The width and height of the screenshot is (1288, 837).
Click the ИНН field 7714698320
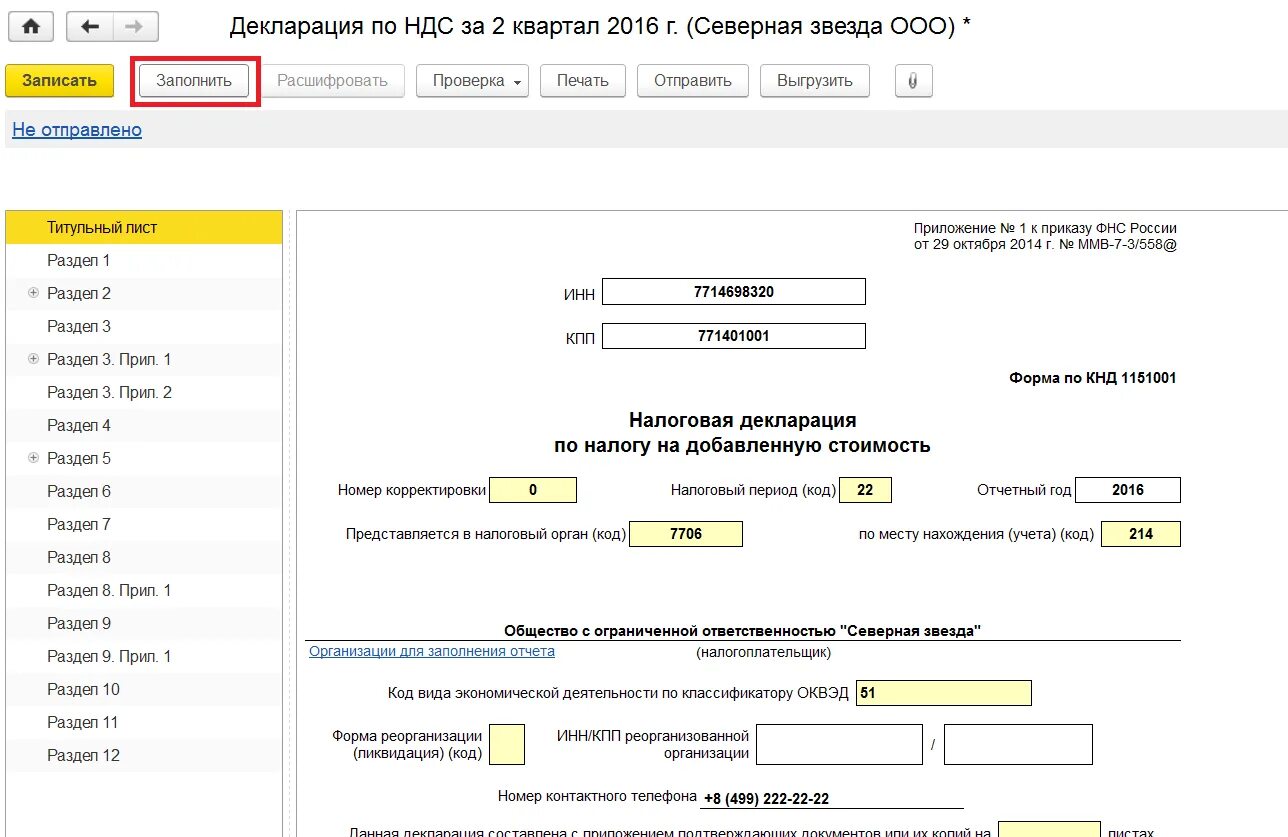tap(734, 292)
